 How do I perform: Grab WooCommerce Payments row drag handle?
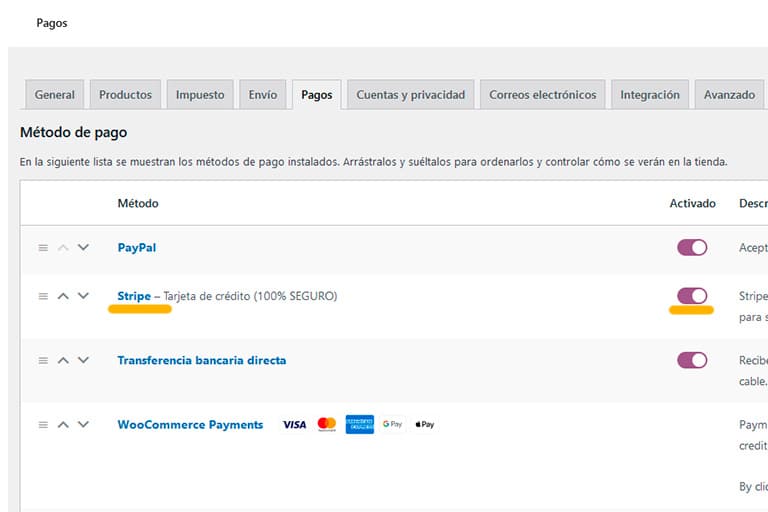point(43,425)
